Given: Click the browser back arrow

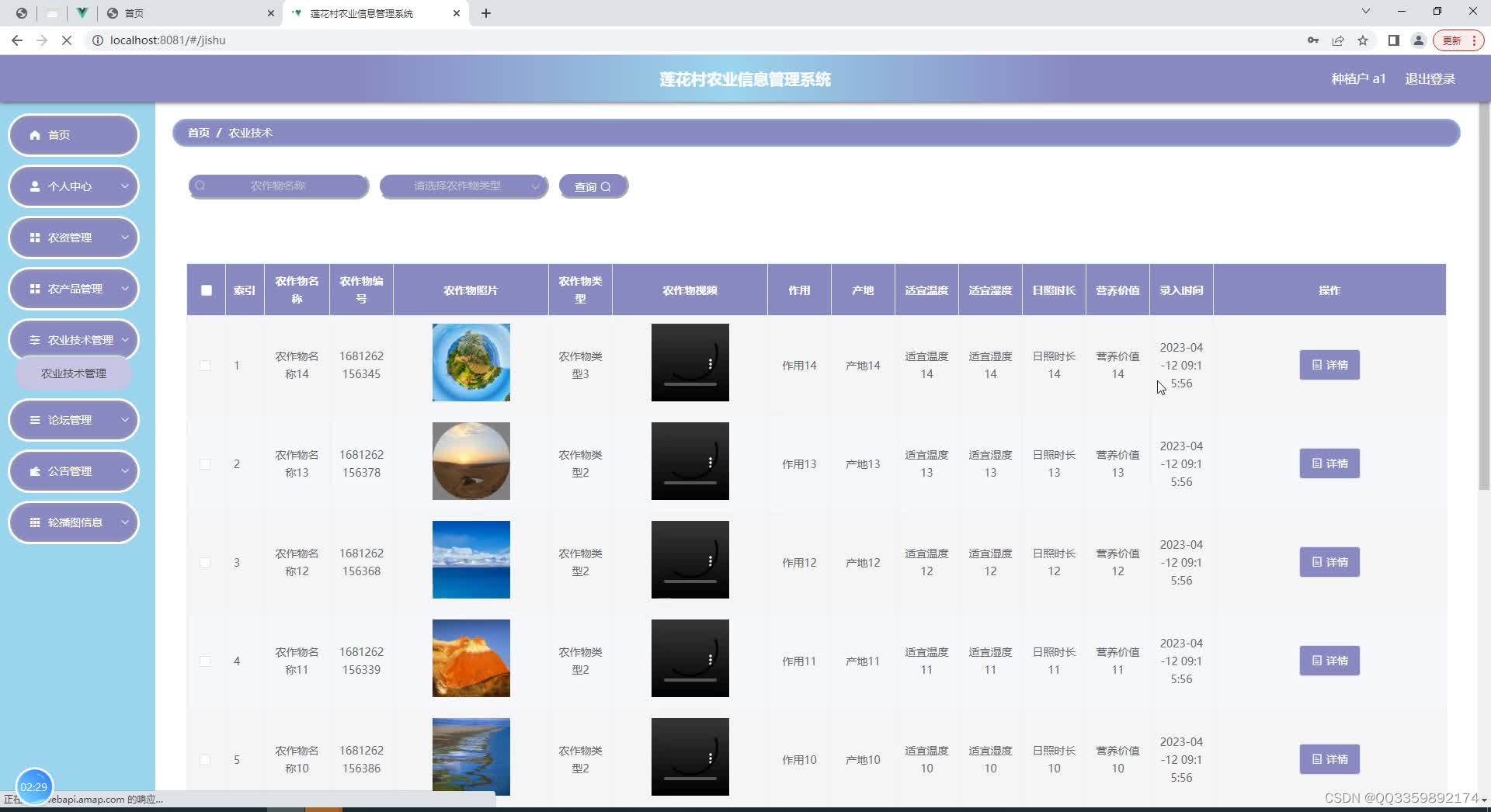Looking at the screenshot, I should [17, 40].
